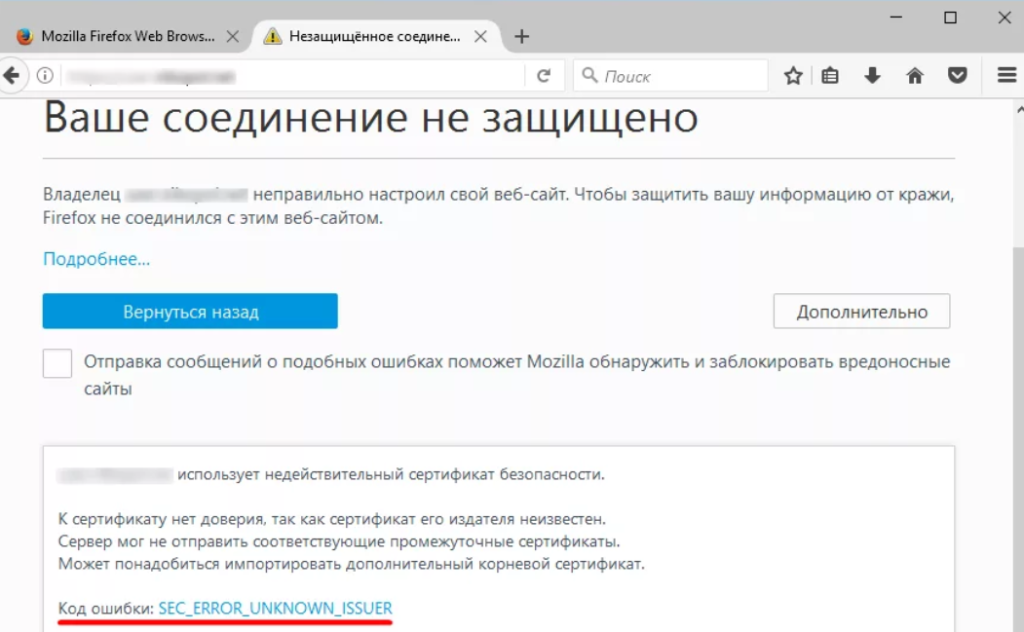1024x632 pixels.
Task: Open the Подробнее… link
Action: (96, 260)
